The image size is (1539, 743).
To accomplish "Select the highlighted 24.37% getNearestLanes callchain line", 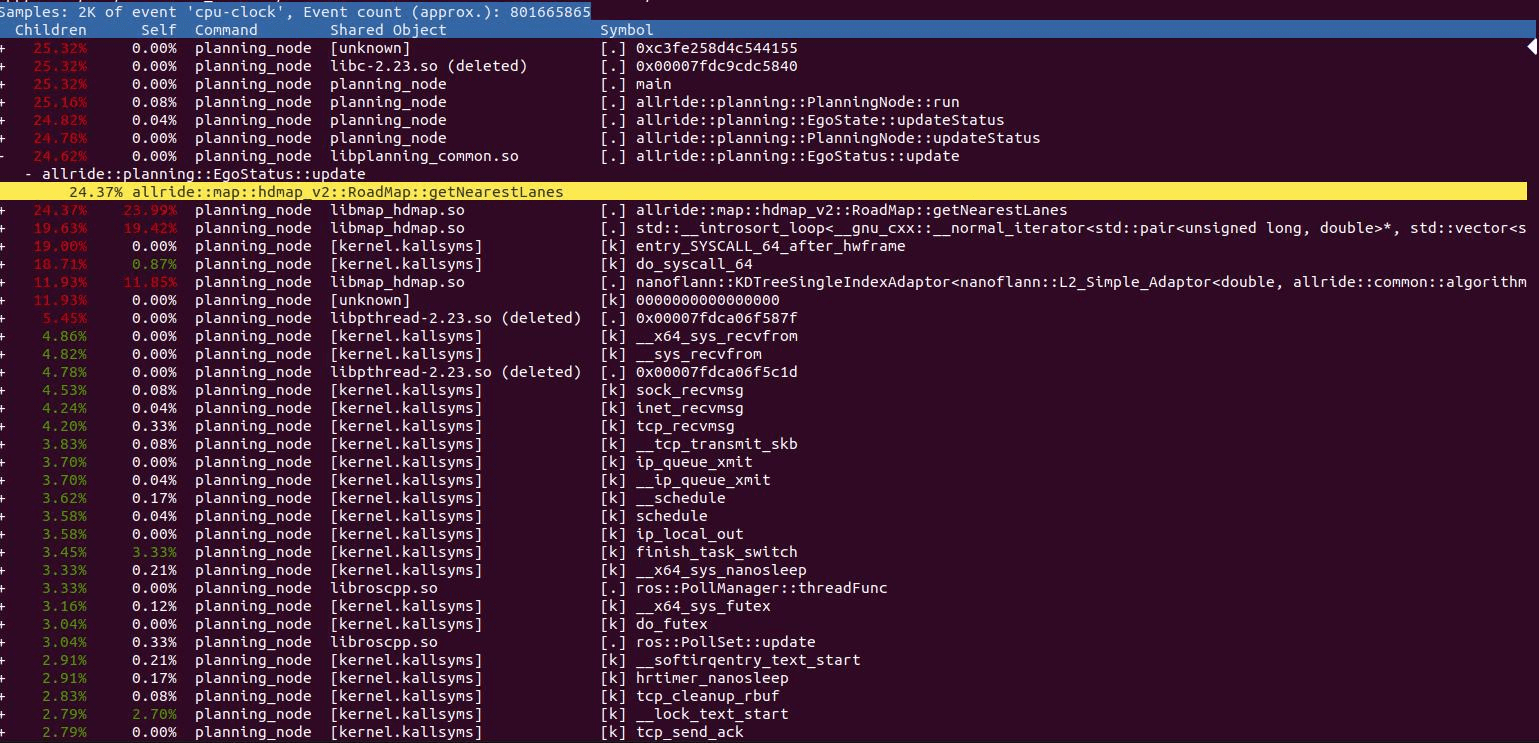I will [x=763, y=192].
